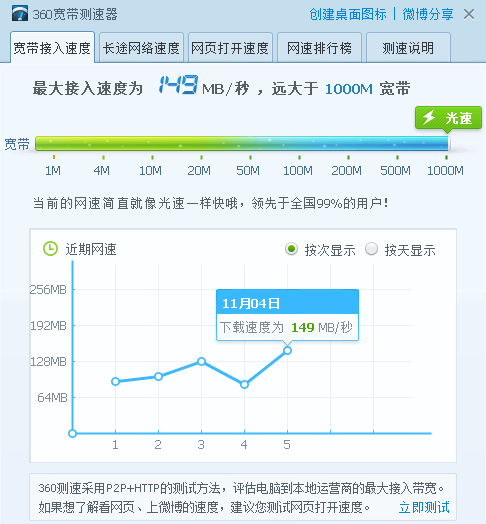Click the 创建桌面图标 link
This screenshot has height=524, width=486.
(x=348, y=14)
